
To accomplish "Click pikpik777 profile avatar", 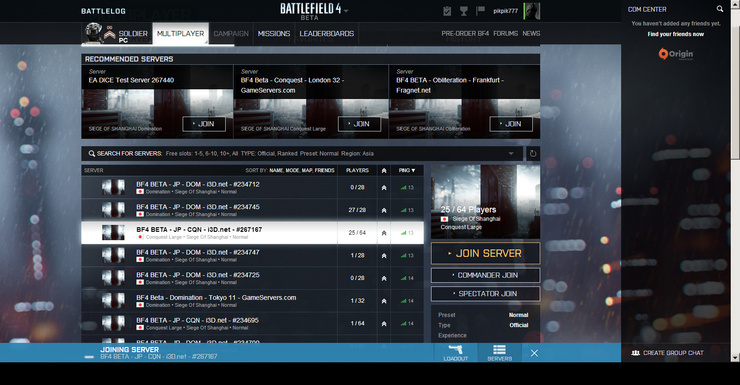I will (x=532, y=11).
